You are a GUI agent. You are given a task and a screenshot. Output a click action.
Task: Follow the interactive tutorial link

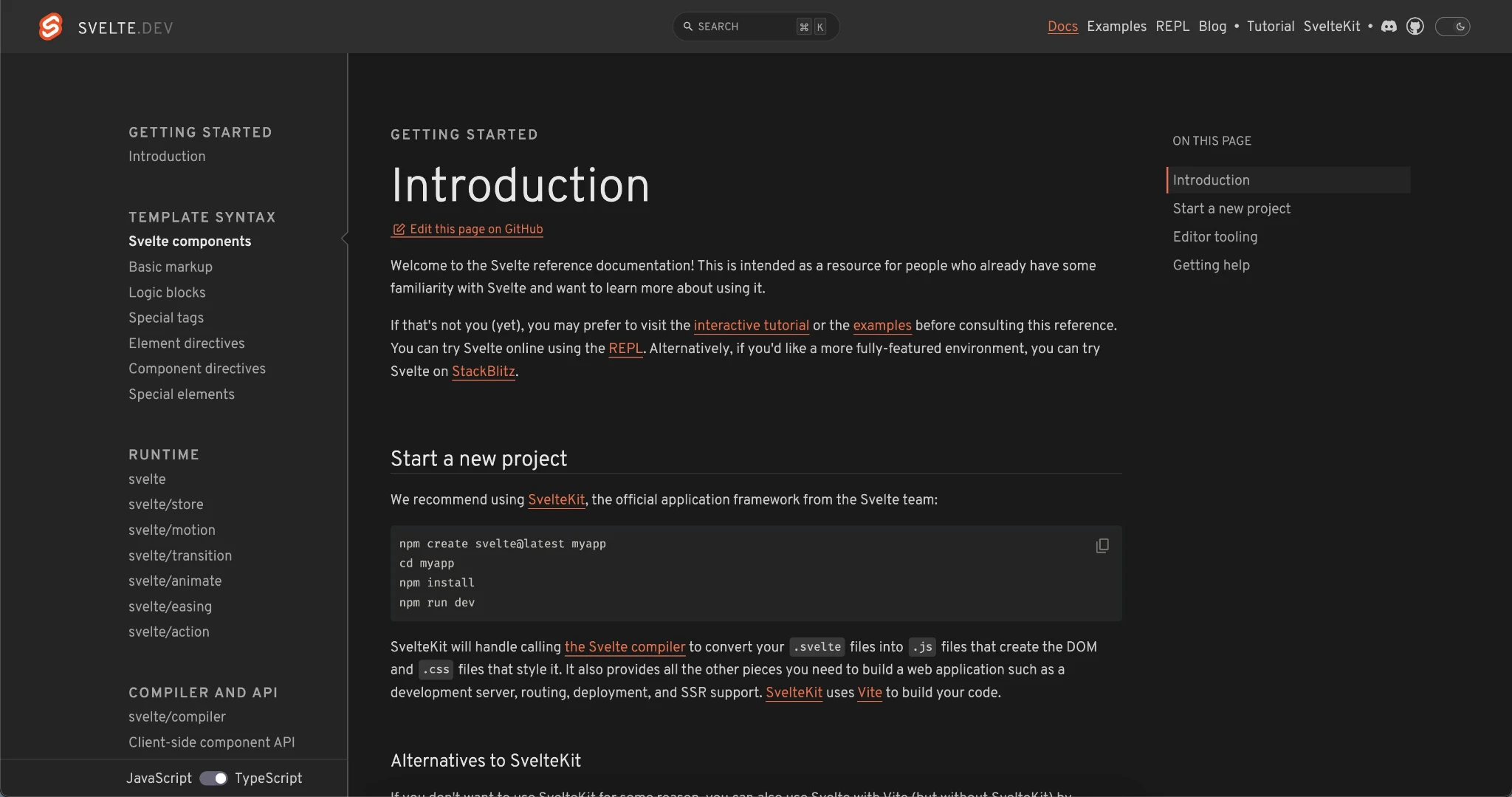click(x=751, y=325)
